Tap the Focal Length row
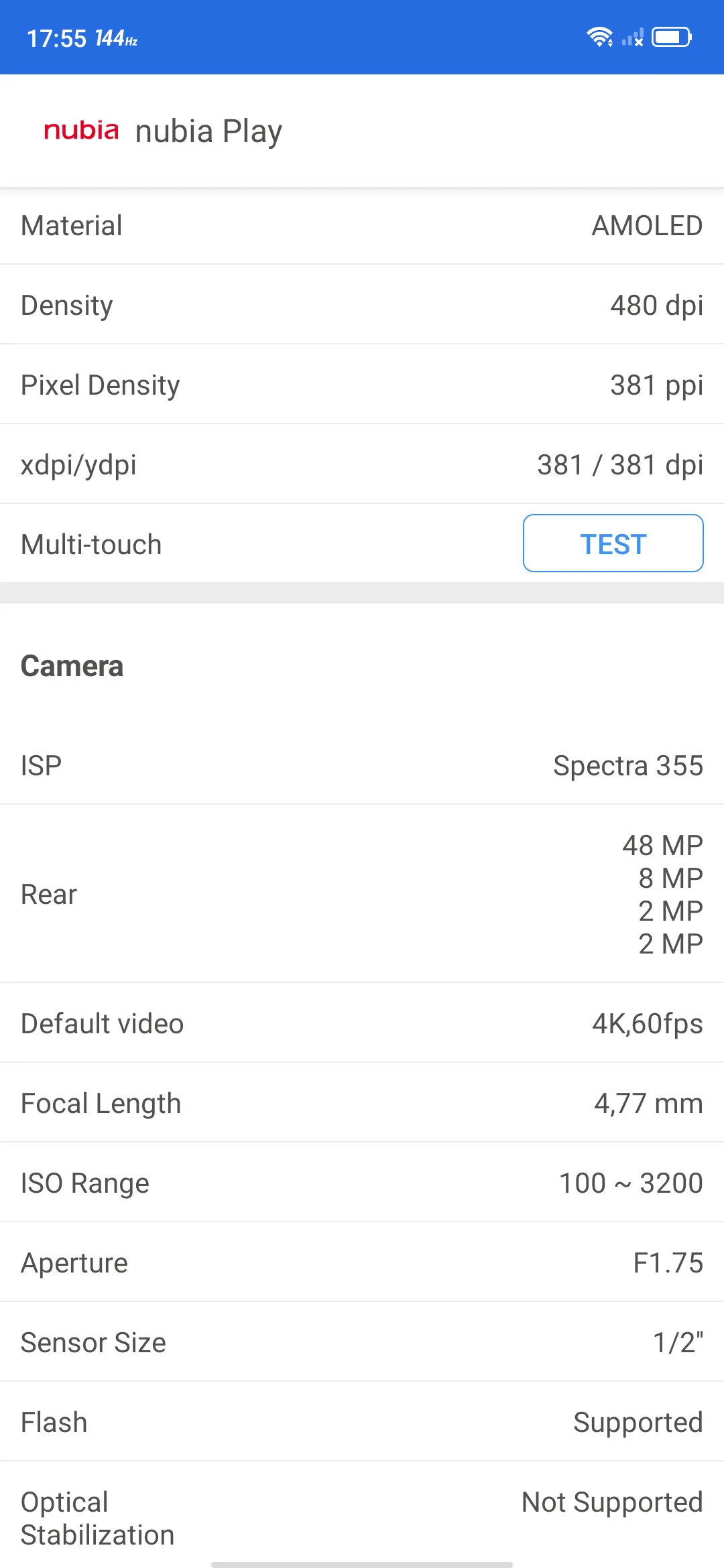 pos(362,1104)
